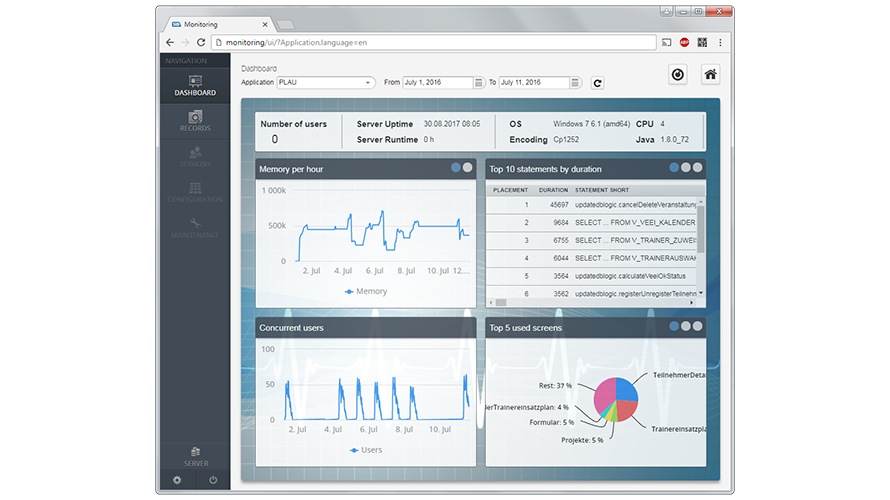Viewport: 890px width, 500px height.
Task: Select the blue dot on Memory per hour
Action: pos(455,168)
